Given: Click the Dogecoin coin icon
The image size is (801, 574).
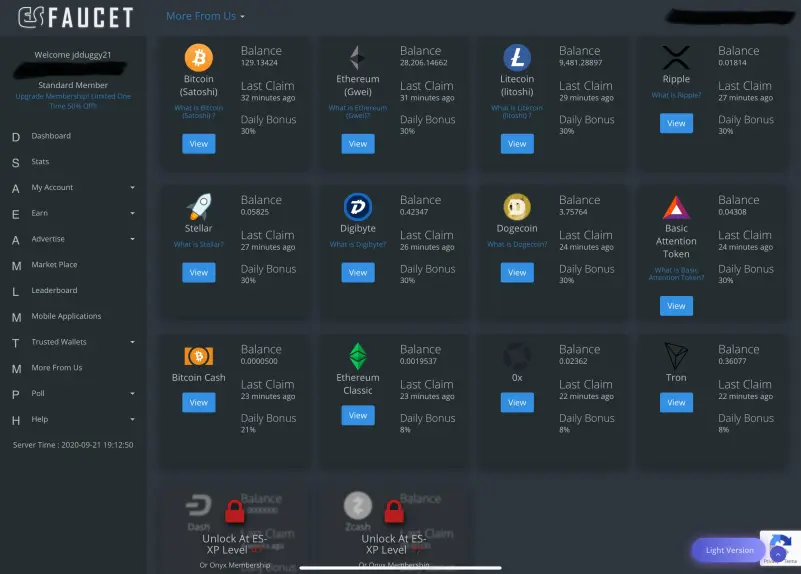Looking at the screenshot, I should point(517,206).
